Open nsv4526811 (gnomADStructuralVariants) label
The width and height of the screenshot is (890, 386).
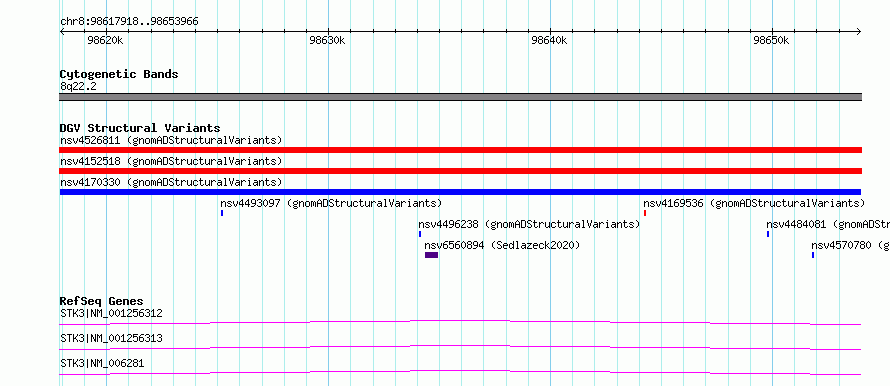point(171,140)
